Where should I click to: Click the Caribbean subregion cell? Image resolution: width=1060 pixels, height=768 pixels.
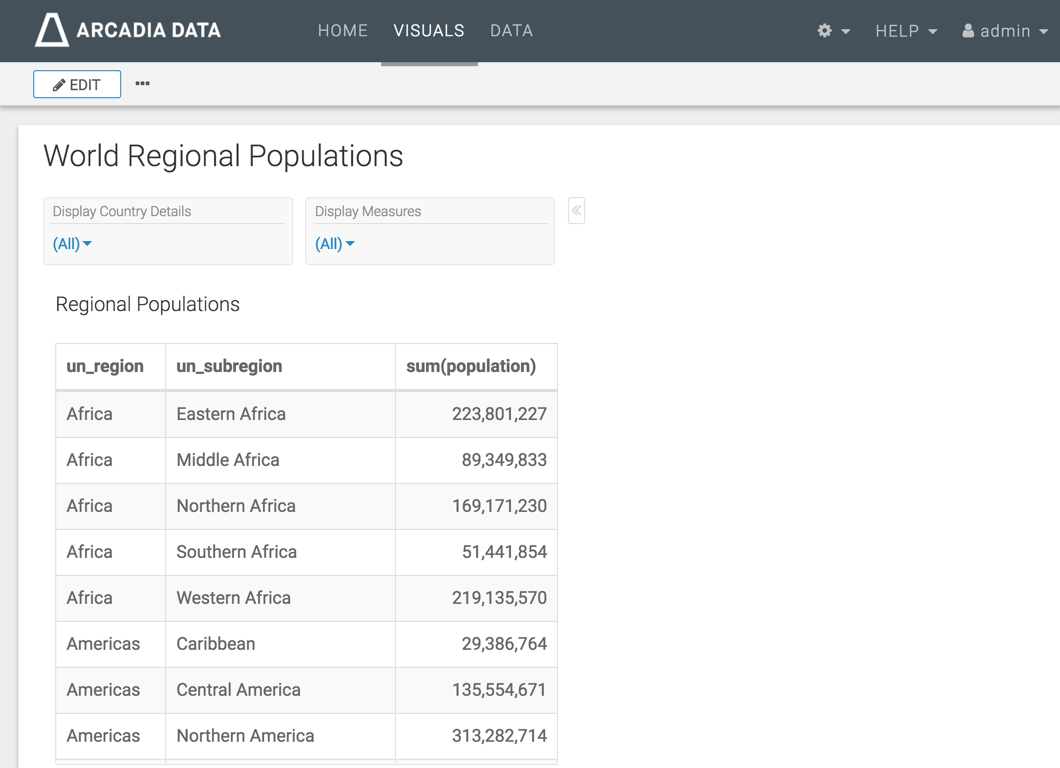216,644
